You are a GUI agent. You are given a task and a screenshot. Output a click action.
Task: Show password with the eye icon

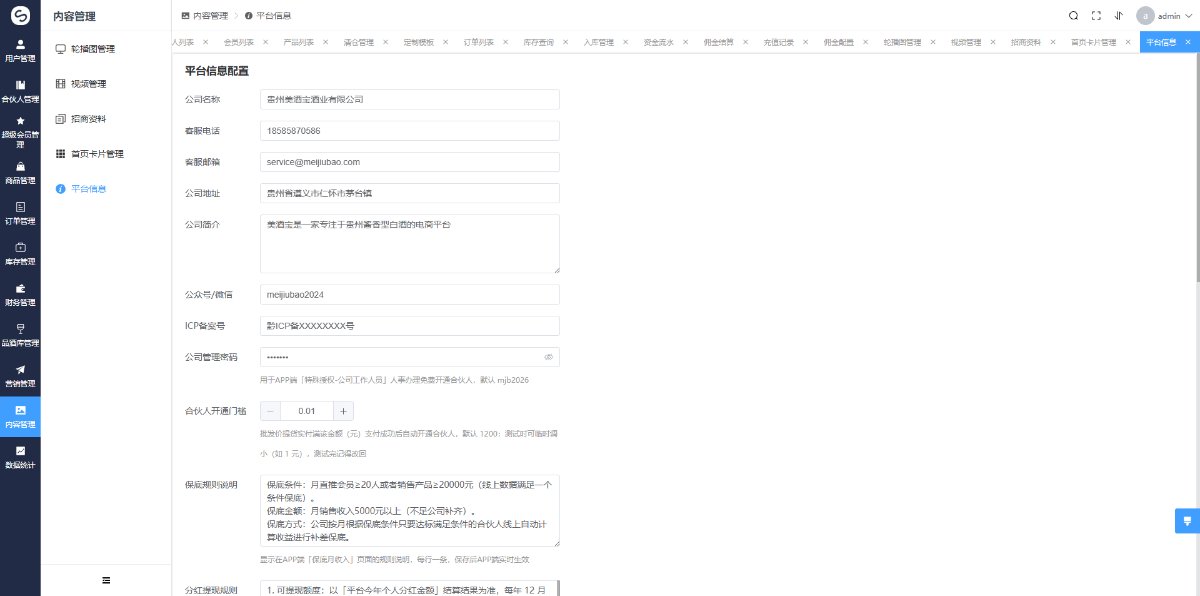(x=548, y=357)
